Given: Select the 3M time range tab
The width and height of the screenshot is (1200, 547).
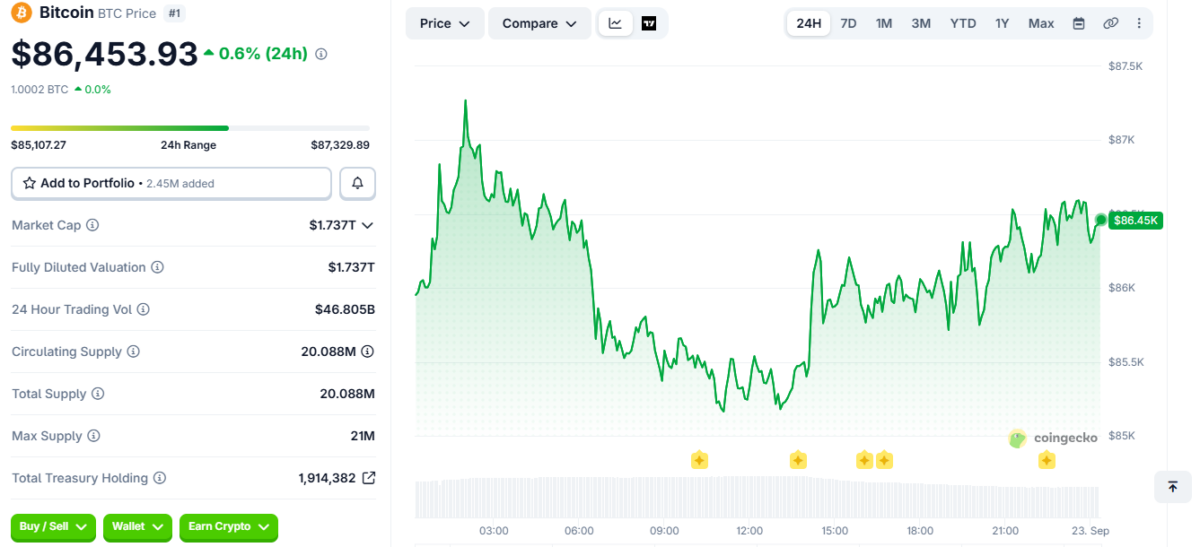Looking at the screenshot, I should (x=921, y=23).
